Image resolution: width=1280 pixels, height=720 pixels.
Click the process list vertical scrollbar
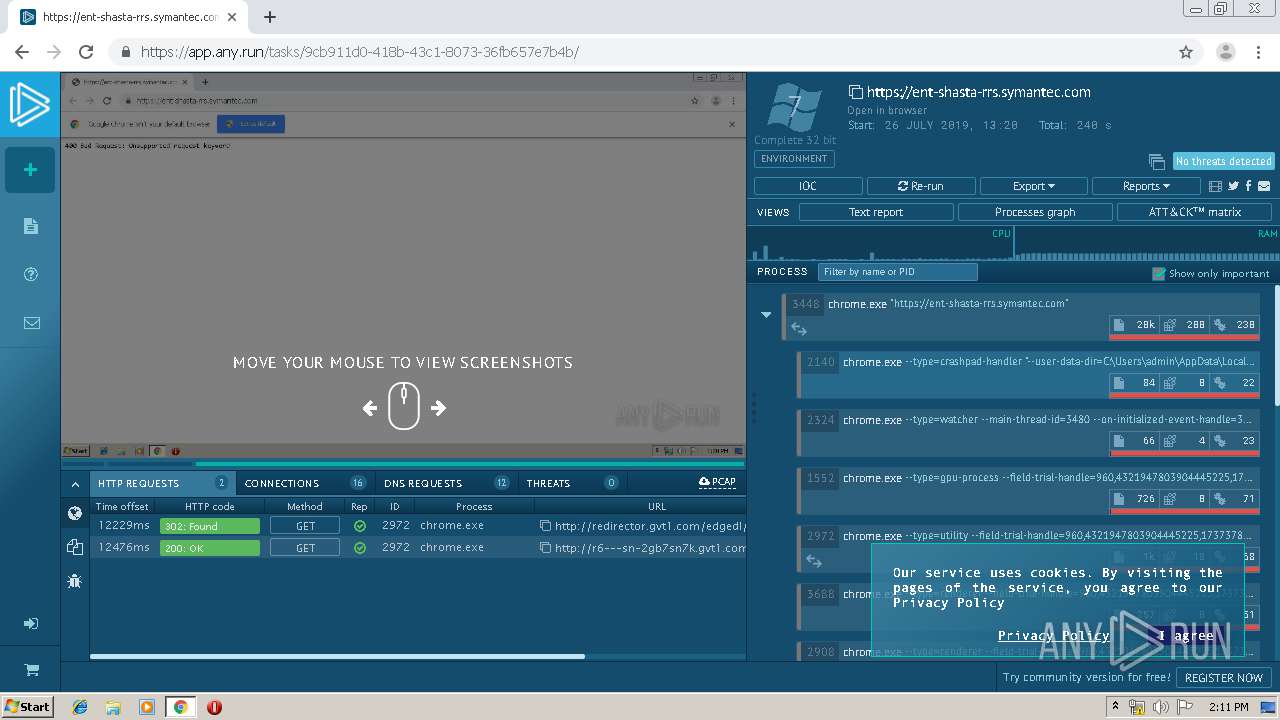click(x=1276, y=345)
